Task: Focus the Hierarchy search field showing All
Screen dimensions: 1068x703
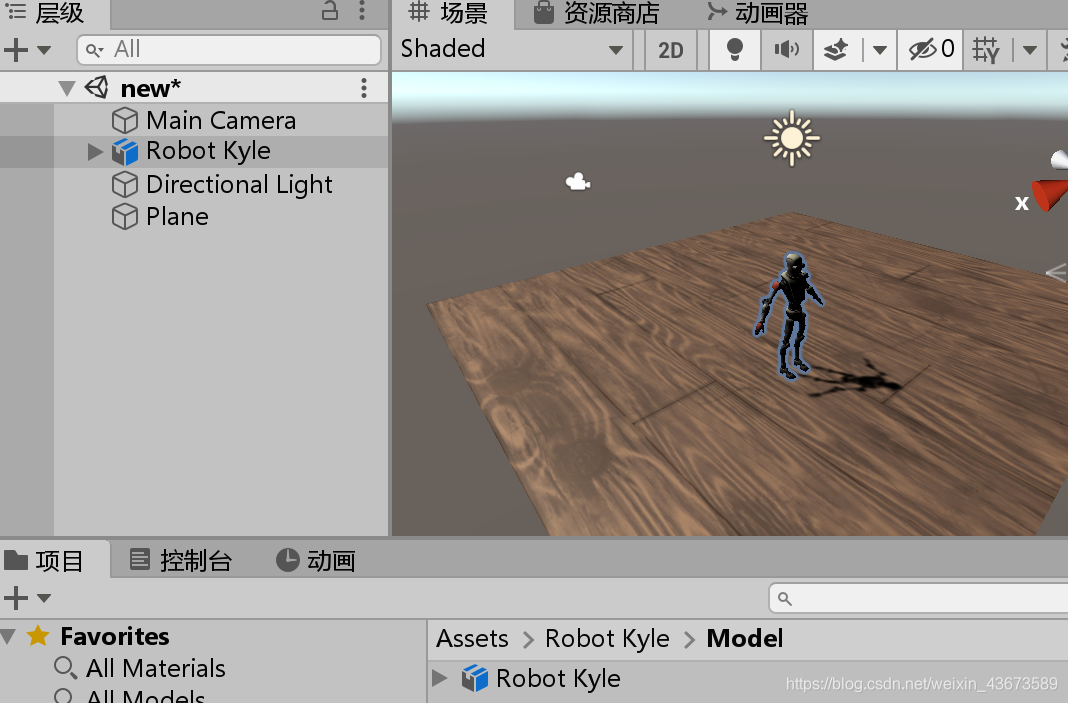Action: click(x=229, y=50)
